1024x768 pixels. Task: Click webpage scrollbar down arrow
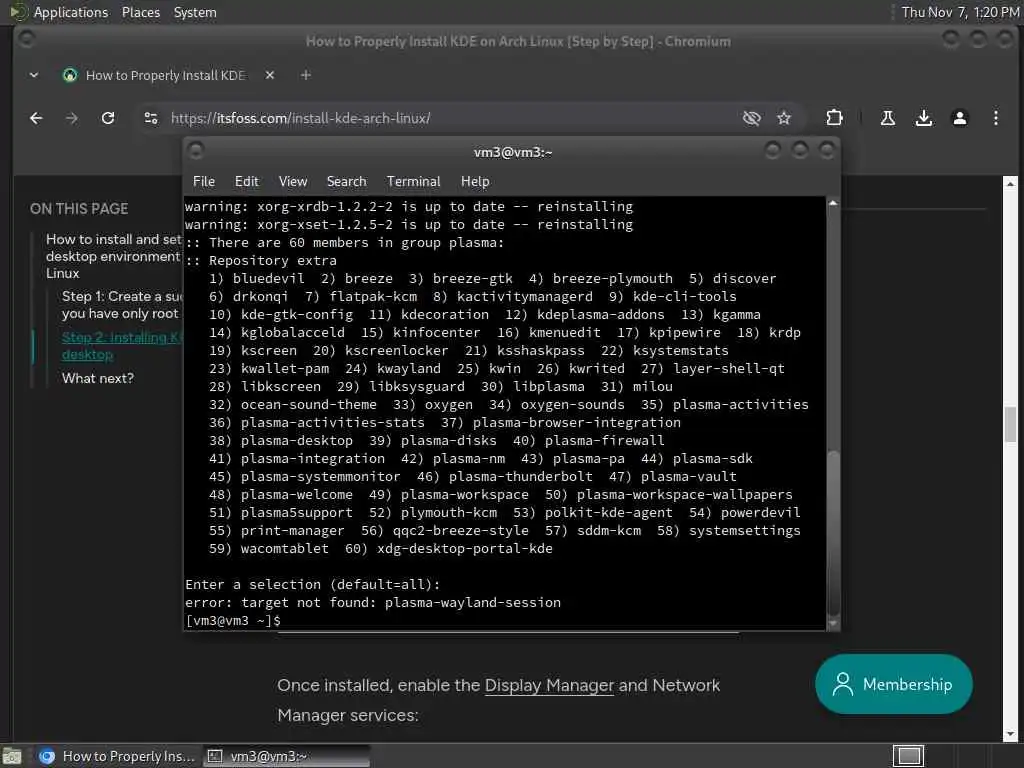pyautogui.click(x=1010, y=735)
